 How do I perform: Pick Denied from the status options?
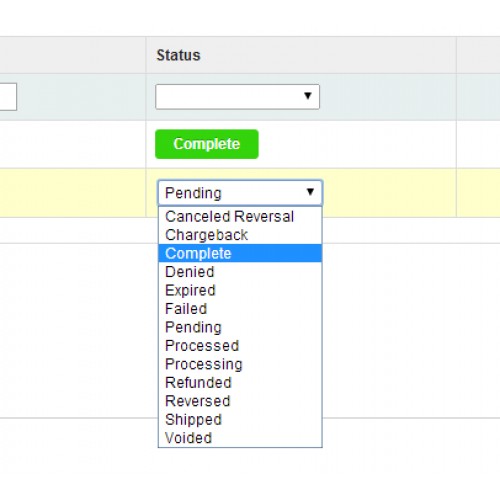pyautogui.click(x=240, y=272)
